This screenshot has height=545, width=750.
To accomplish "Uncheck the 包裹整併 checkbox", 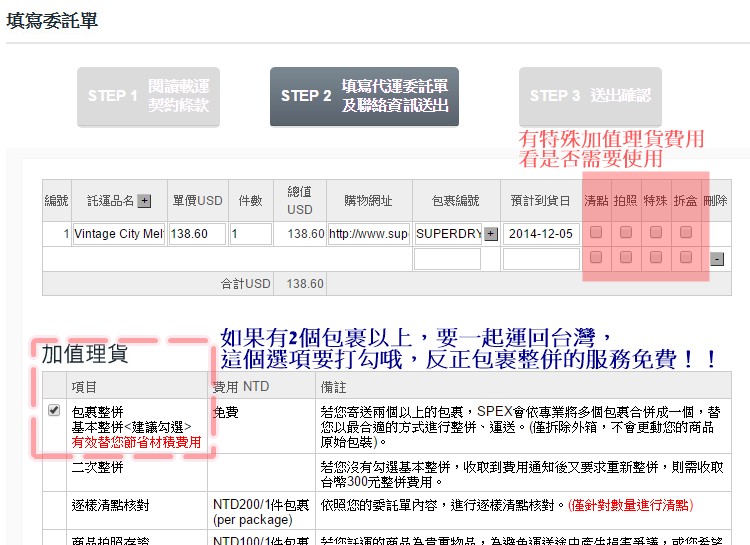I will (x=54, y=410).
